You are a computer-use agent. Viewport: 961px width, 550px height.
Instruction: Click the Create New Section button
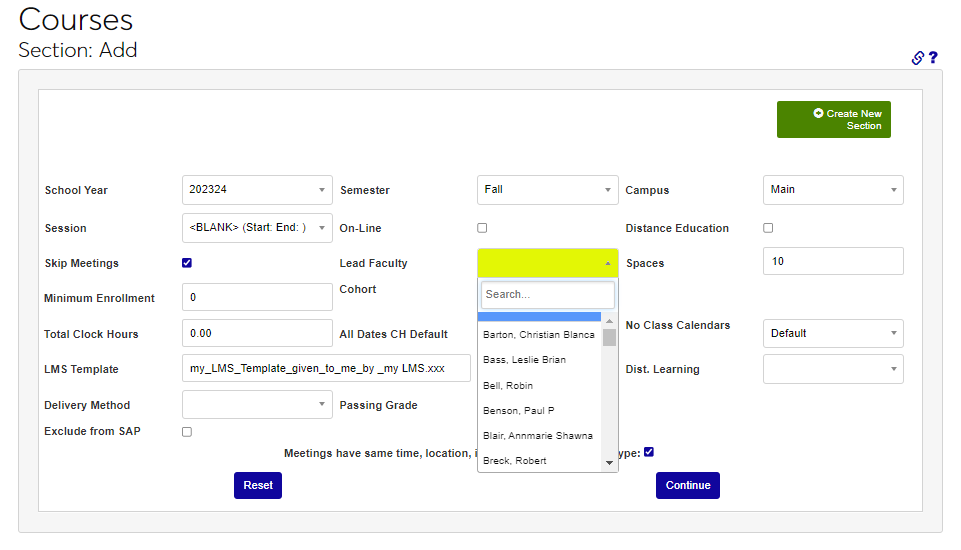pyautogui.click(x=833, y=120)
